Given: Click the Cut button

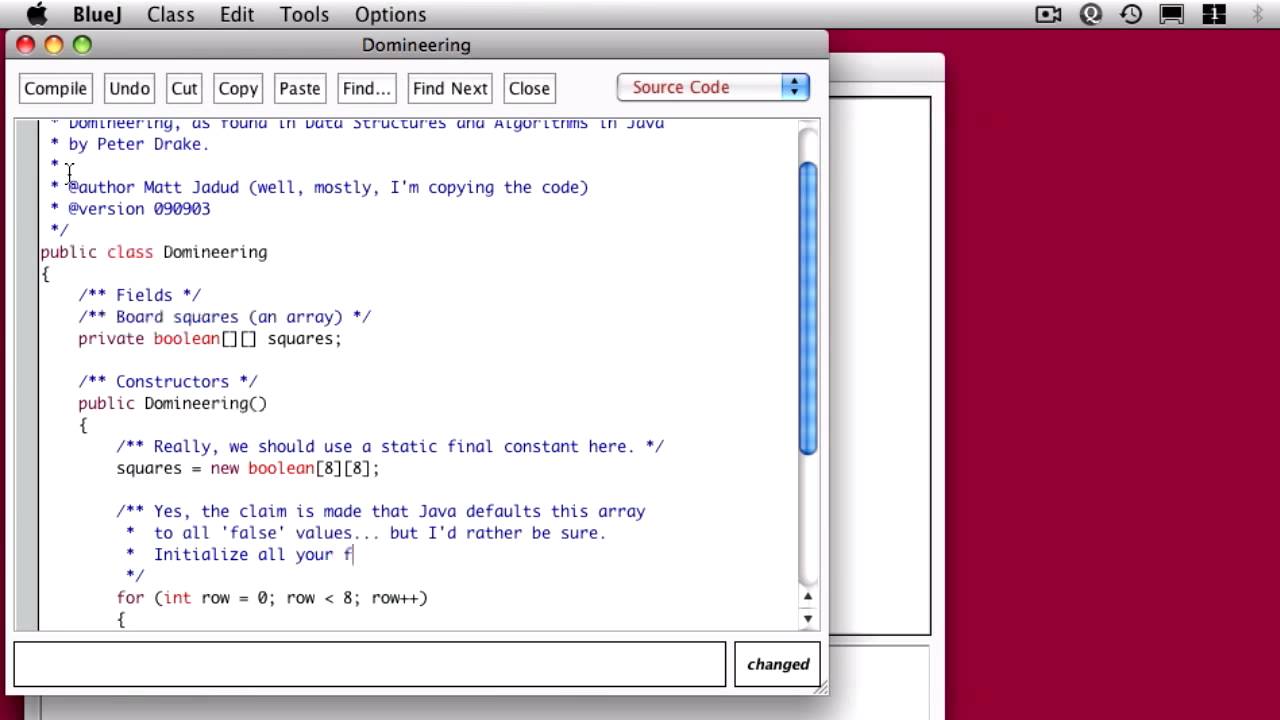Looking at the screenshot, I should pos(184,88).
